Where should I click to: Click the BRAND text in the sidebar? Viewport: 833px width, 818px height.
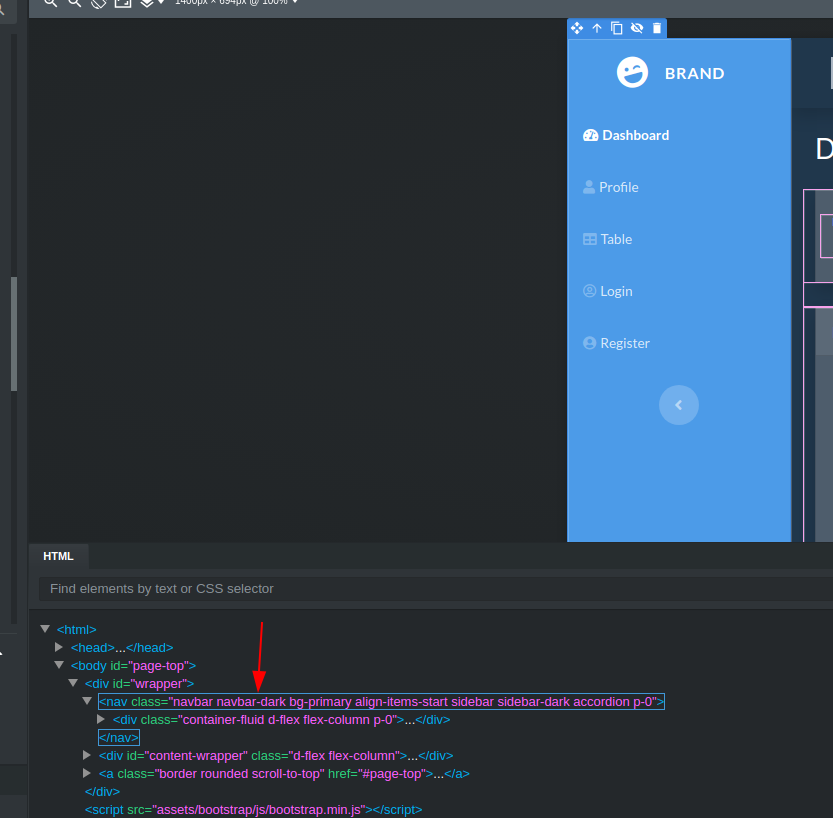click(695, 73)
